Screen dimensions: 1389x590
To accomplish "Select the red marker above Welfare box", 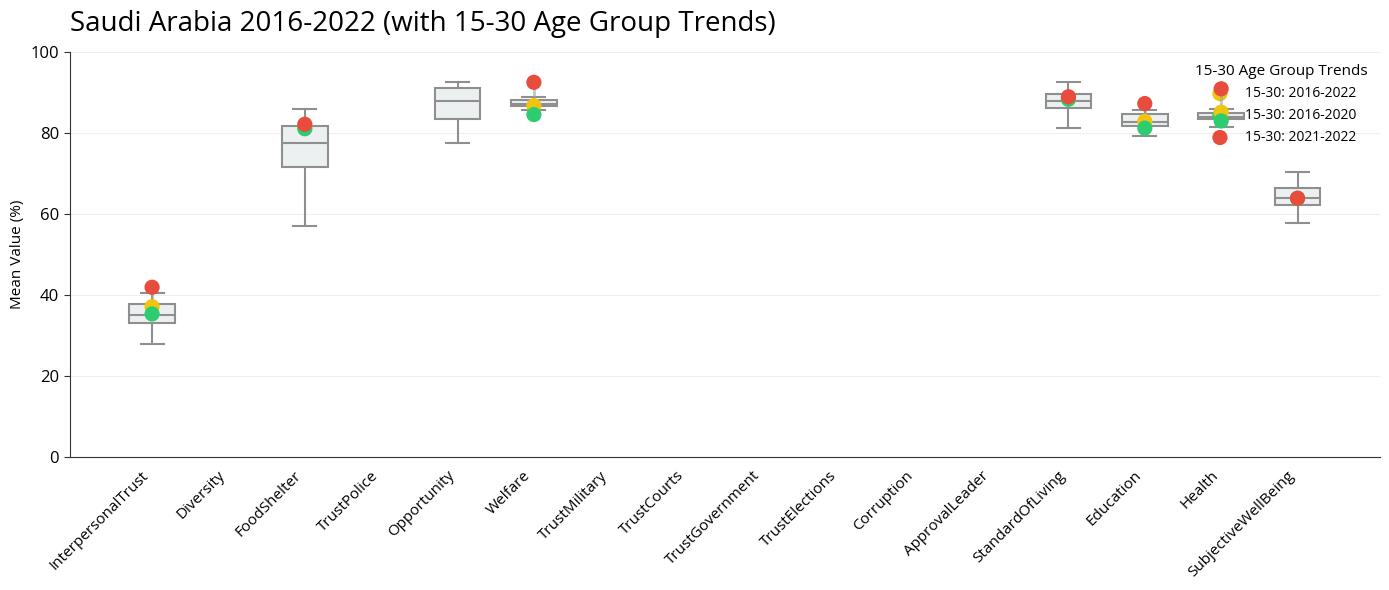I will (534, 83).
